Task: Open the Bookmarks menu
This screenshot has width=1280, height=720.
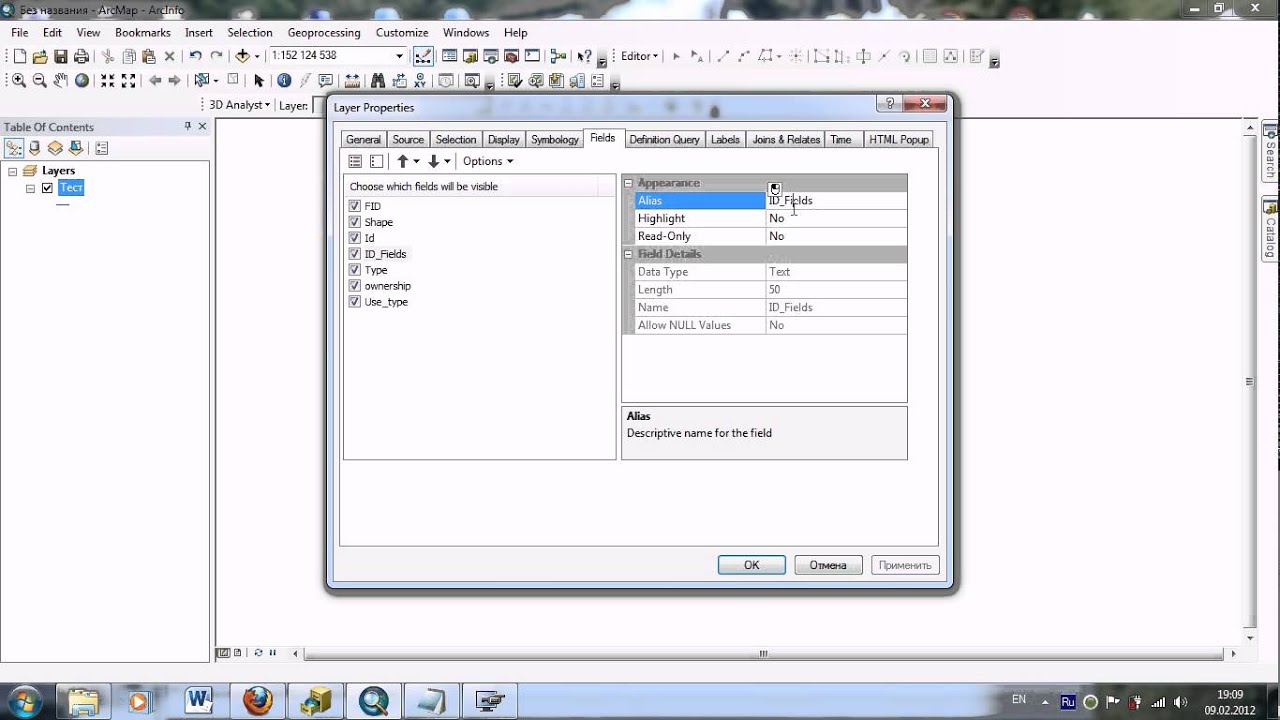Action: coord(143,32)
